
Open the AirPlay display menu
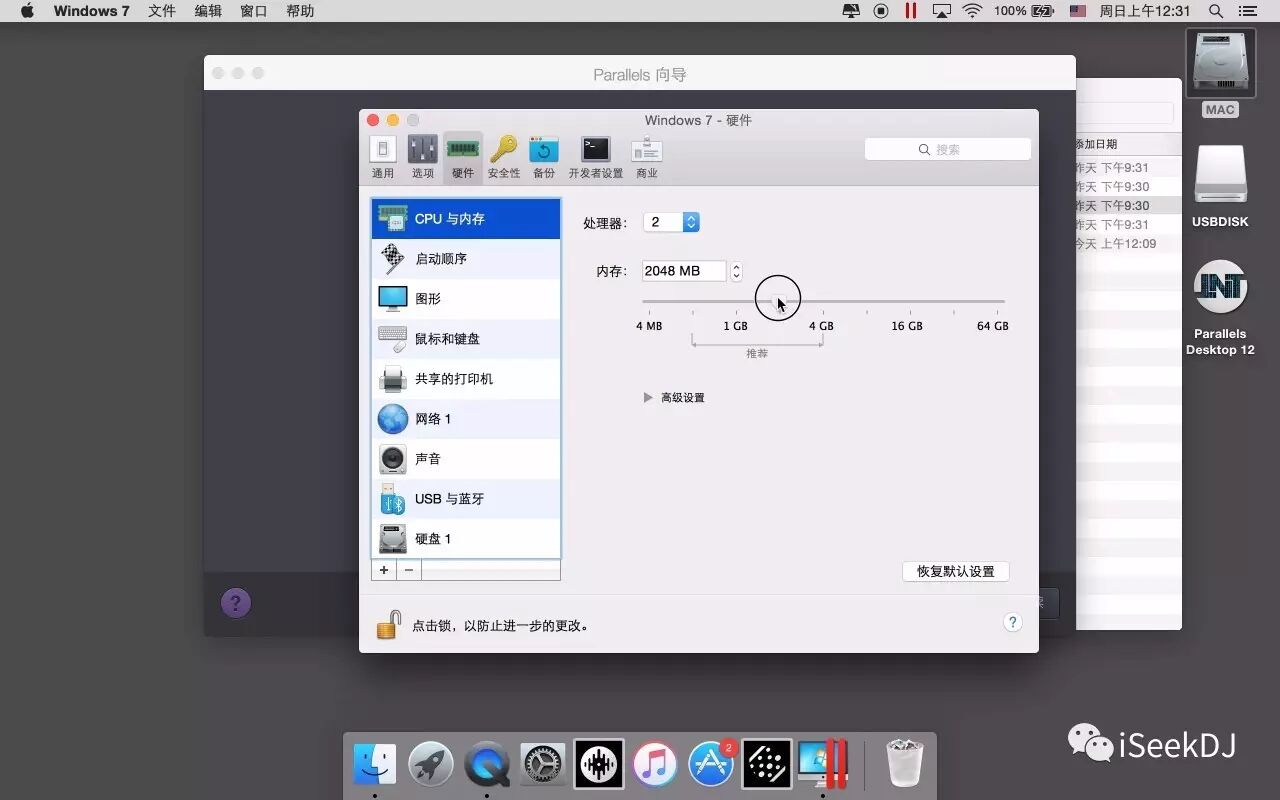941,11
